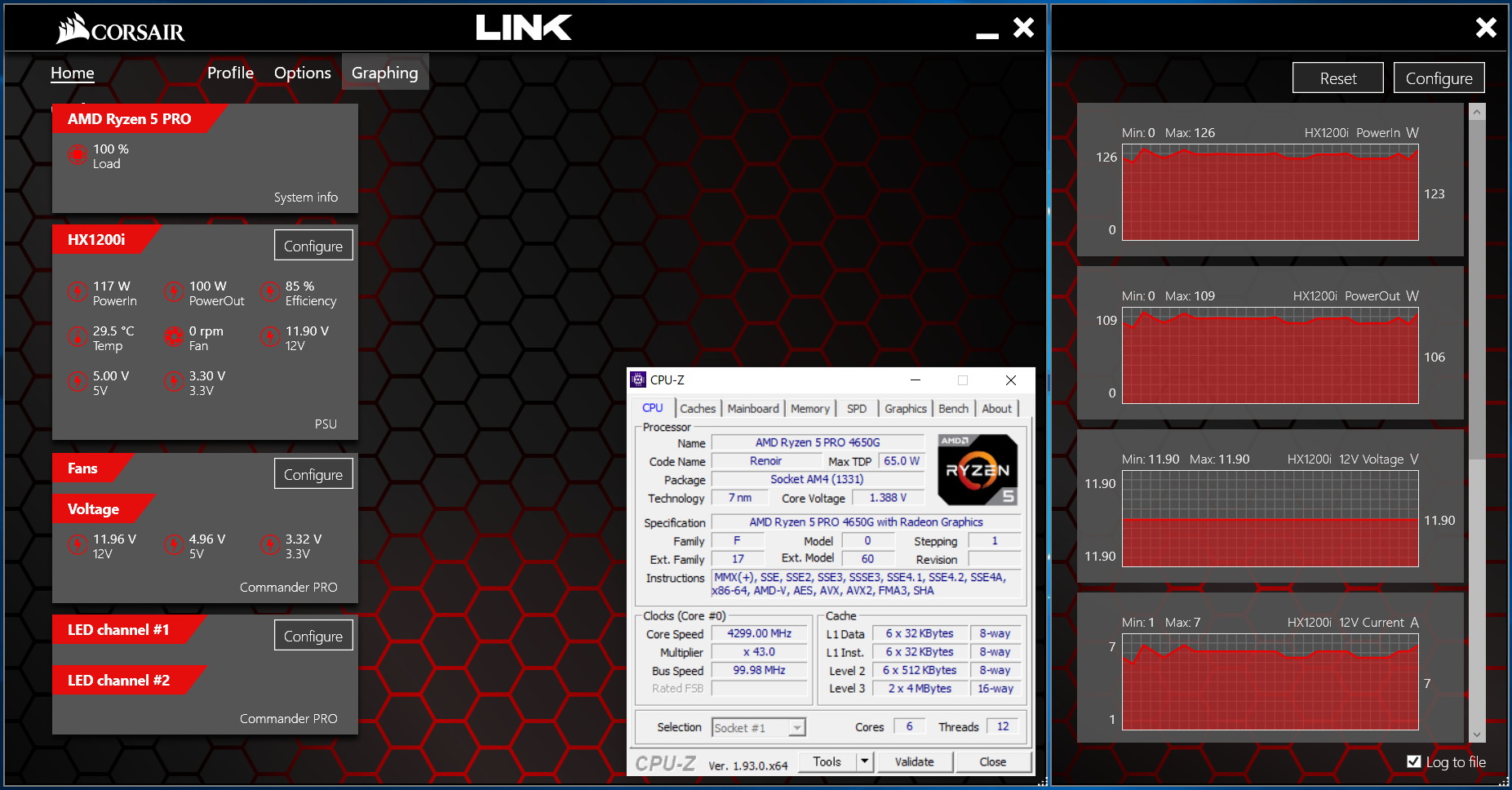
Task: Click the Bus Speed value 99.98 MHz
Action: click(x=759, y=670)
